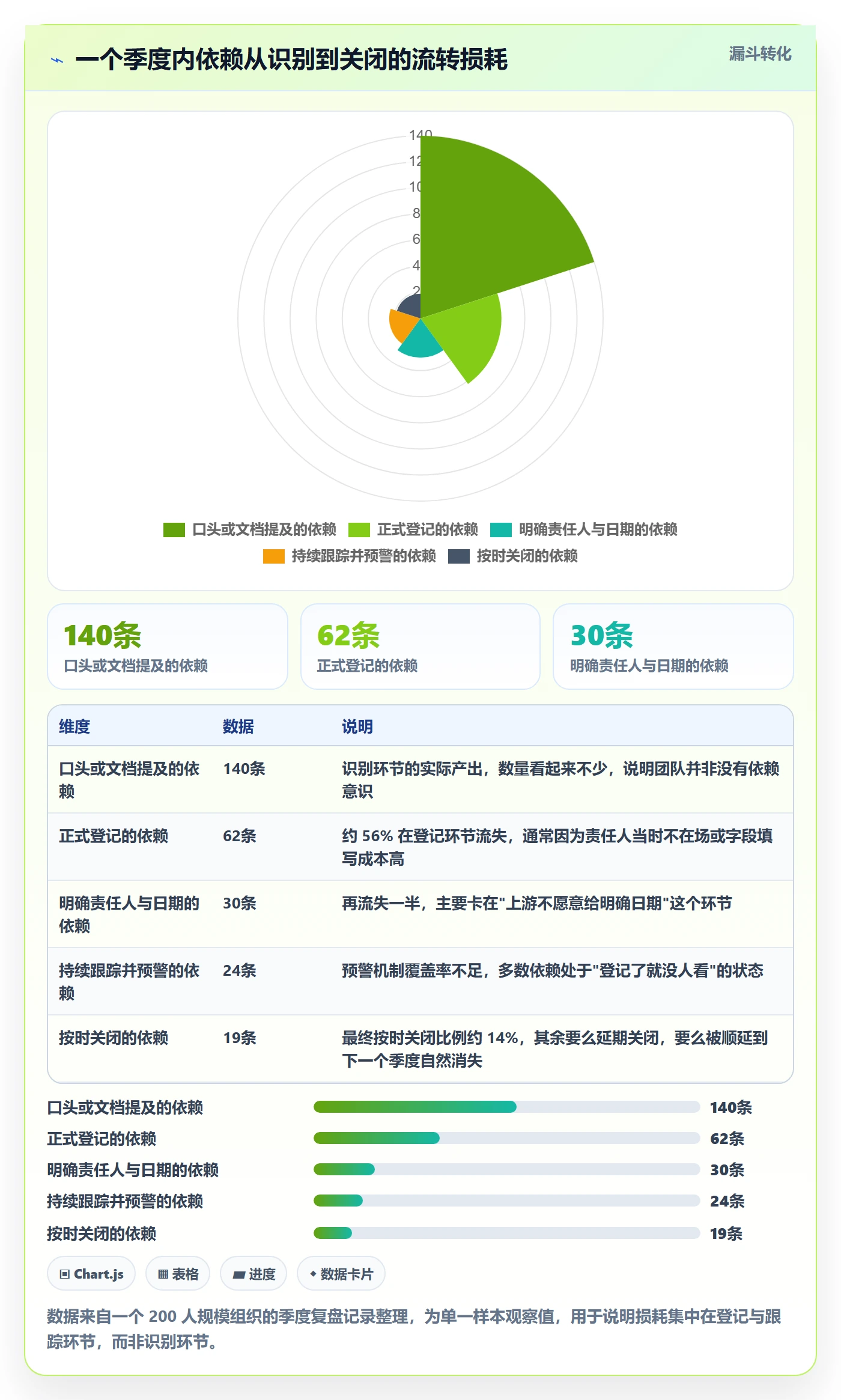Click the Chart.js chip icon
The image size is (841, 1400).
point(65,1274)
